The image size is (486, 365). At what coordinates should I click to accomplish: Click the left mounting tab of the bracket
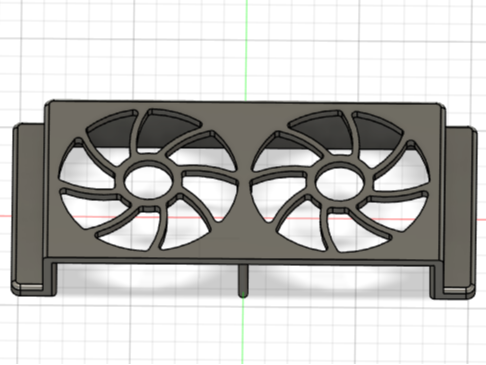pos(28,207)
